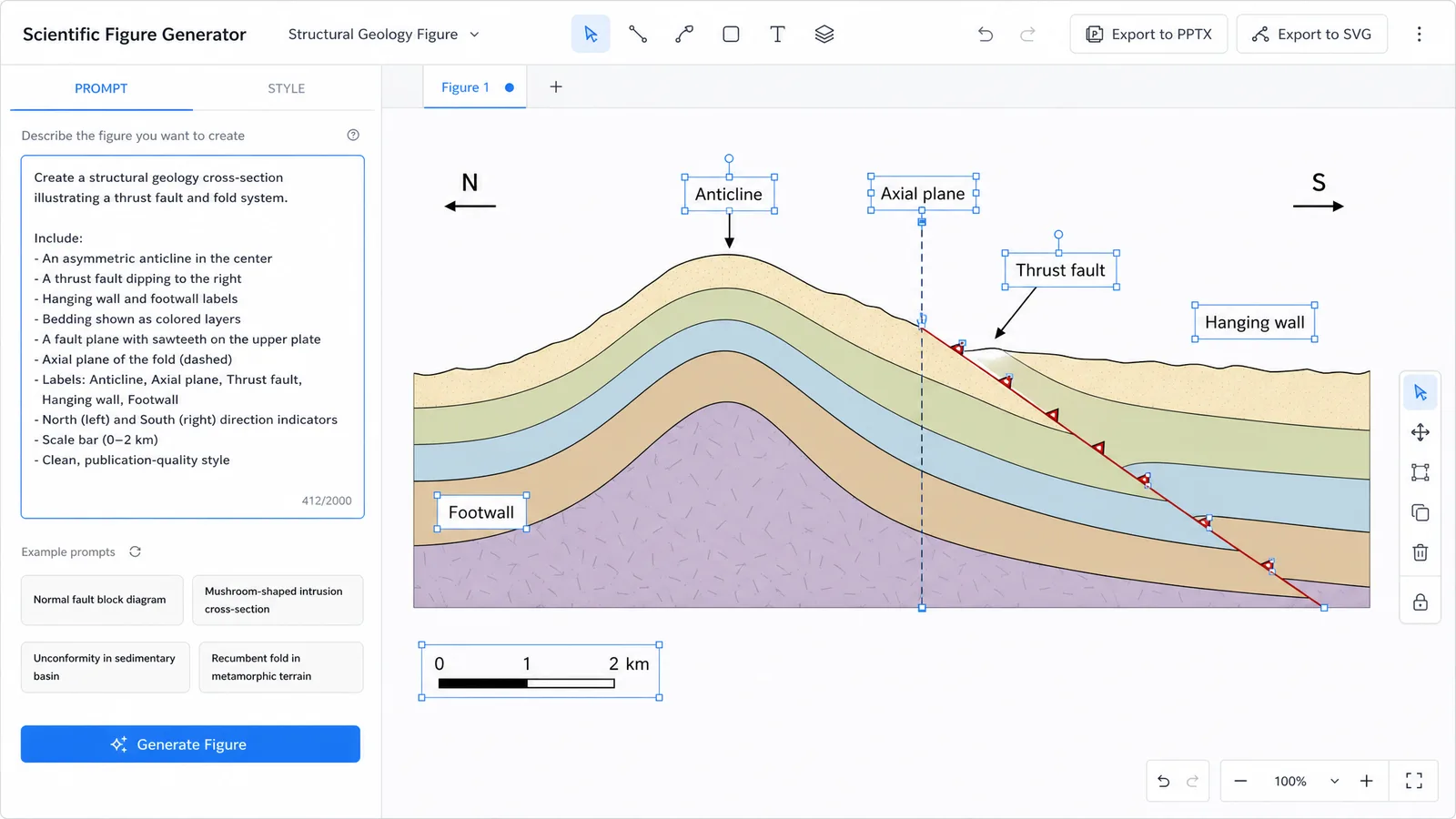Select the 0–2 km scale bar

tap(541, 672)
